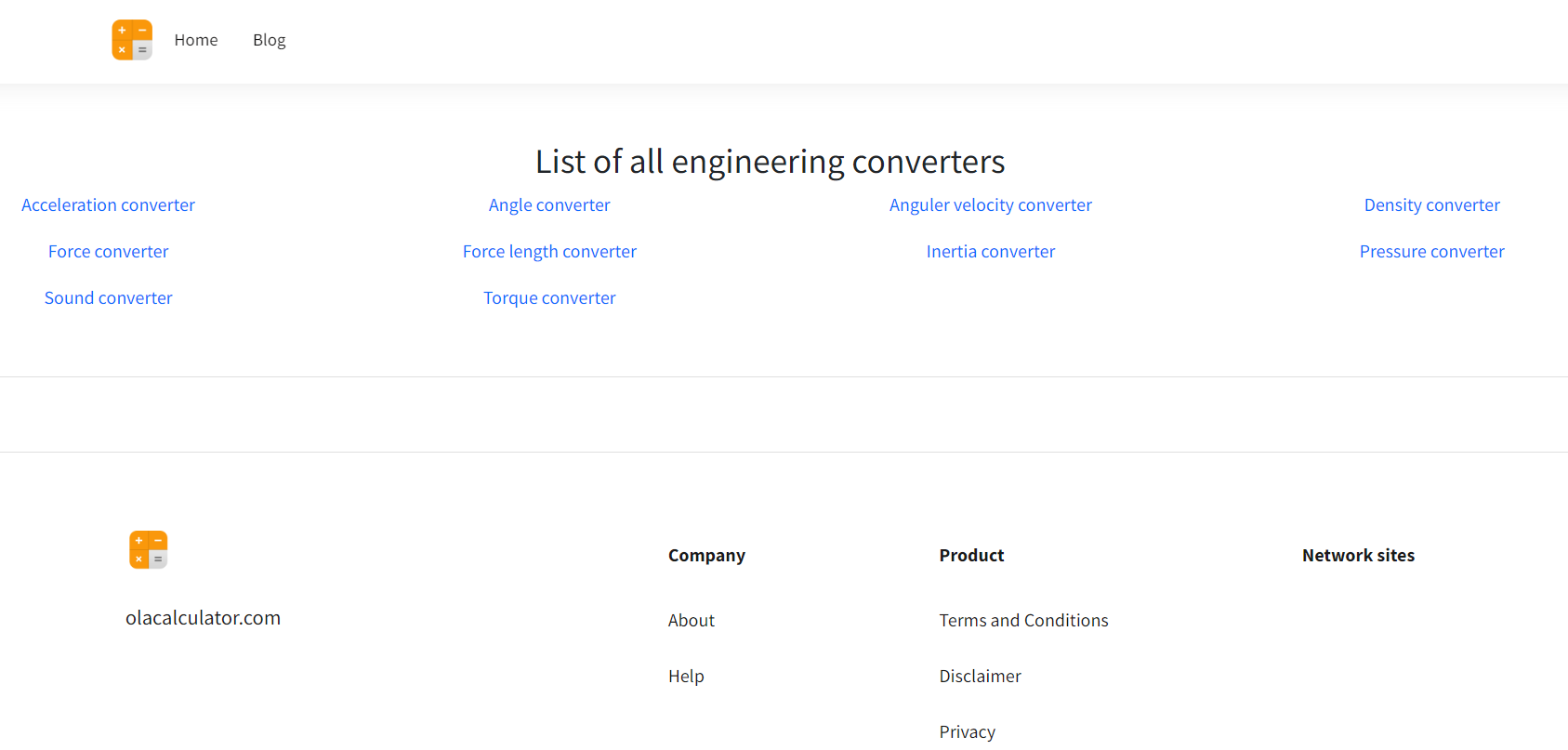This screenshot has width=1568, height=750.
Task: Click the olacalculator.com text in the footer
Action: 203,617
